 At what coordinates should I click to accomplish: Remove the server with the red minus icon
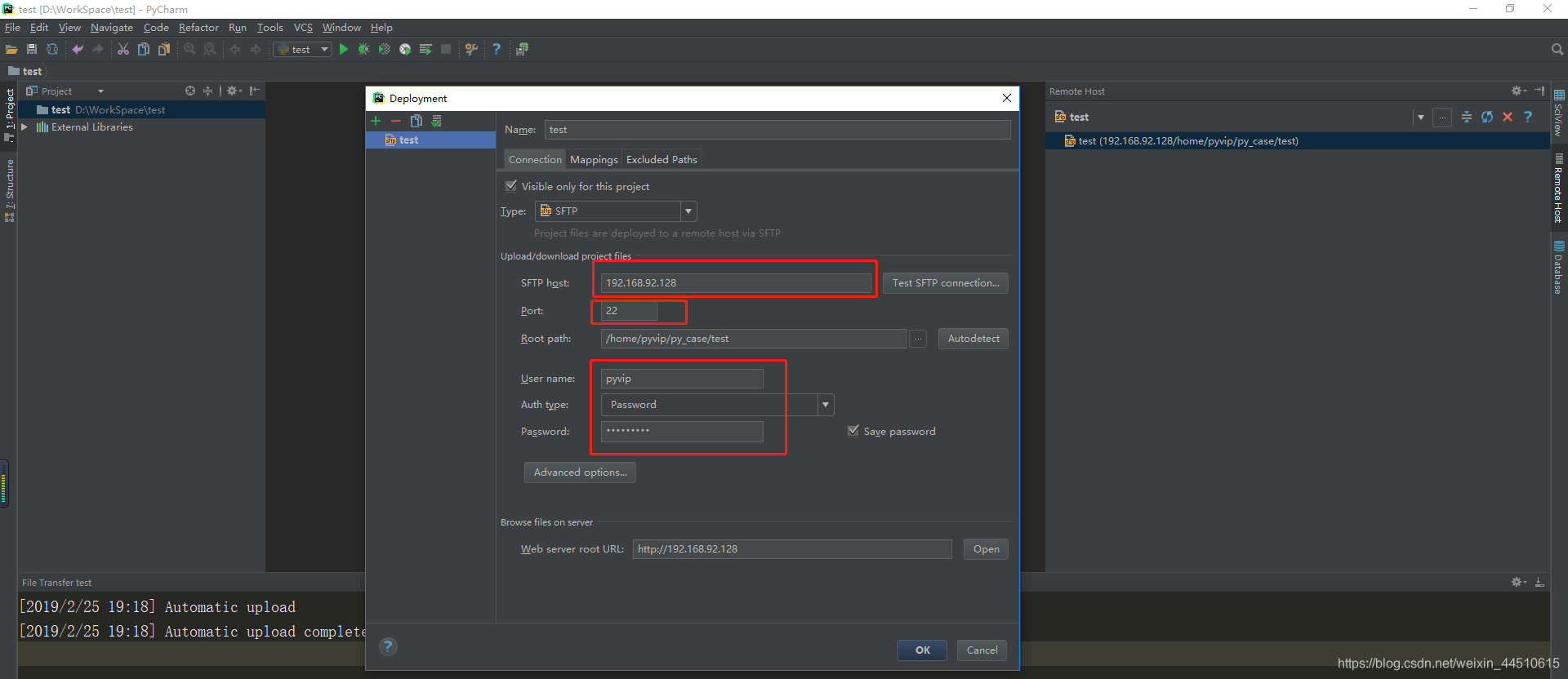coord(396,121)
